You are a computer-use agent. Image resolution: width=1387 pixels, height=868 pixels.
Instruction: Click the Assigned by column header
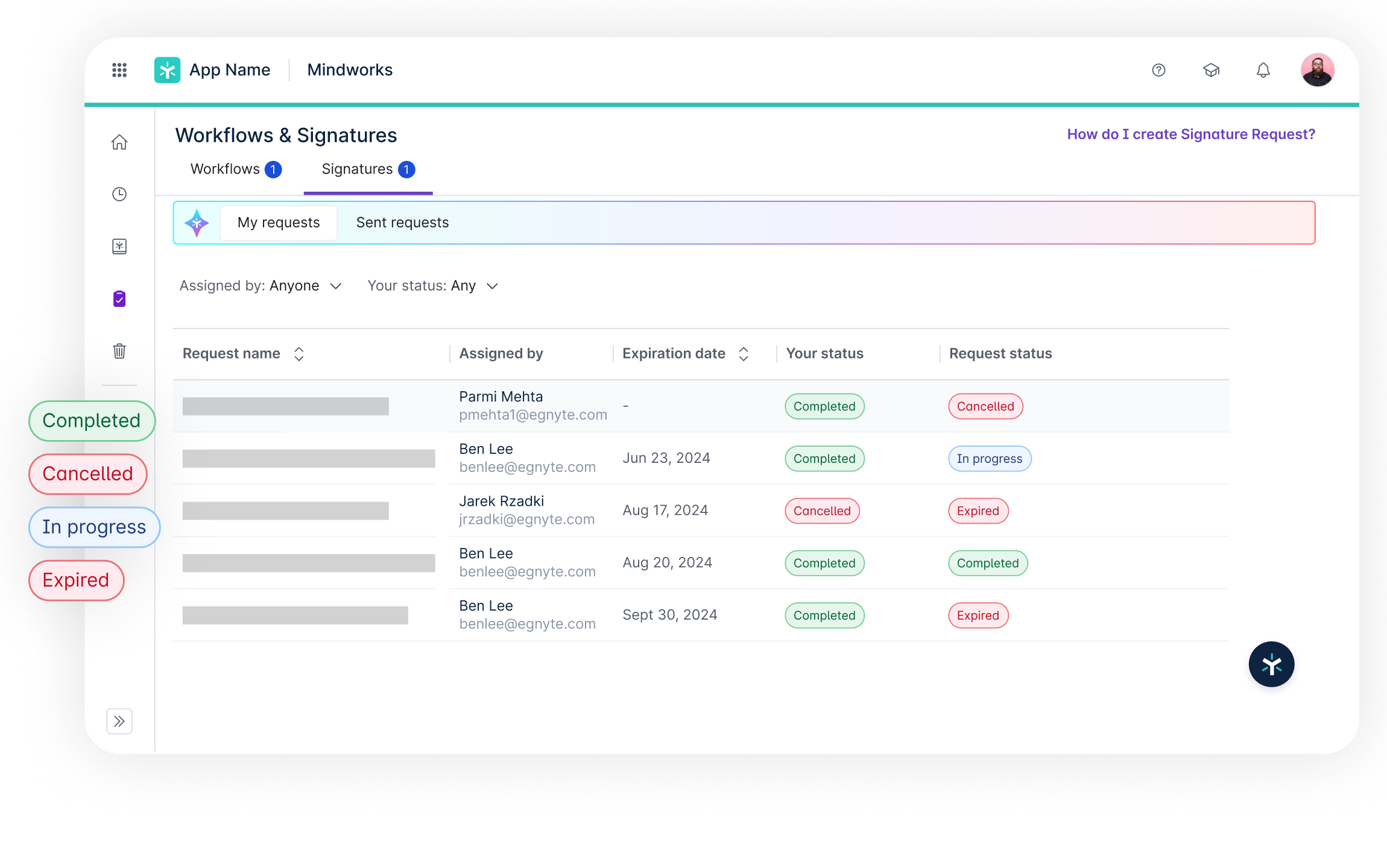501,354
